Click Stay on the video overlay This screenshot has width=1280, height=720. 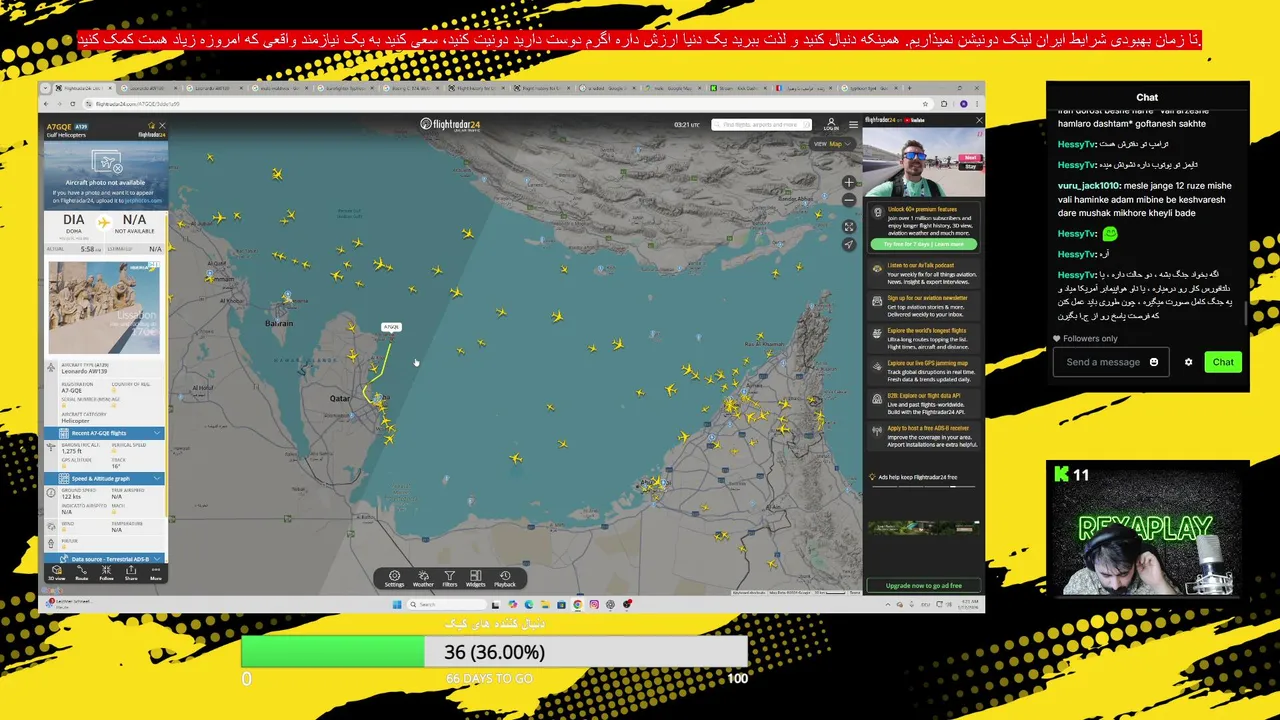(x=970, y=167)
